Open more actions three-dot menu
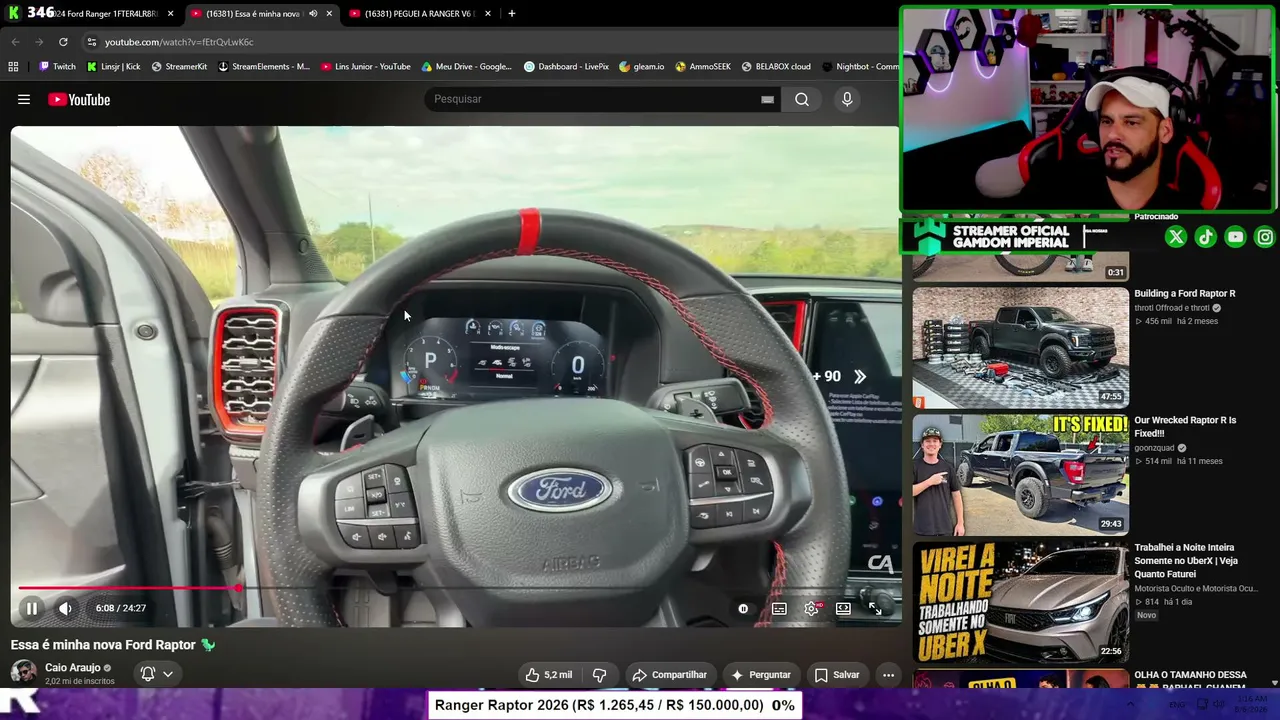 888,675
